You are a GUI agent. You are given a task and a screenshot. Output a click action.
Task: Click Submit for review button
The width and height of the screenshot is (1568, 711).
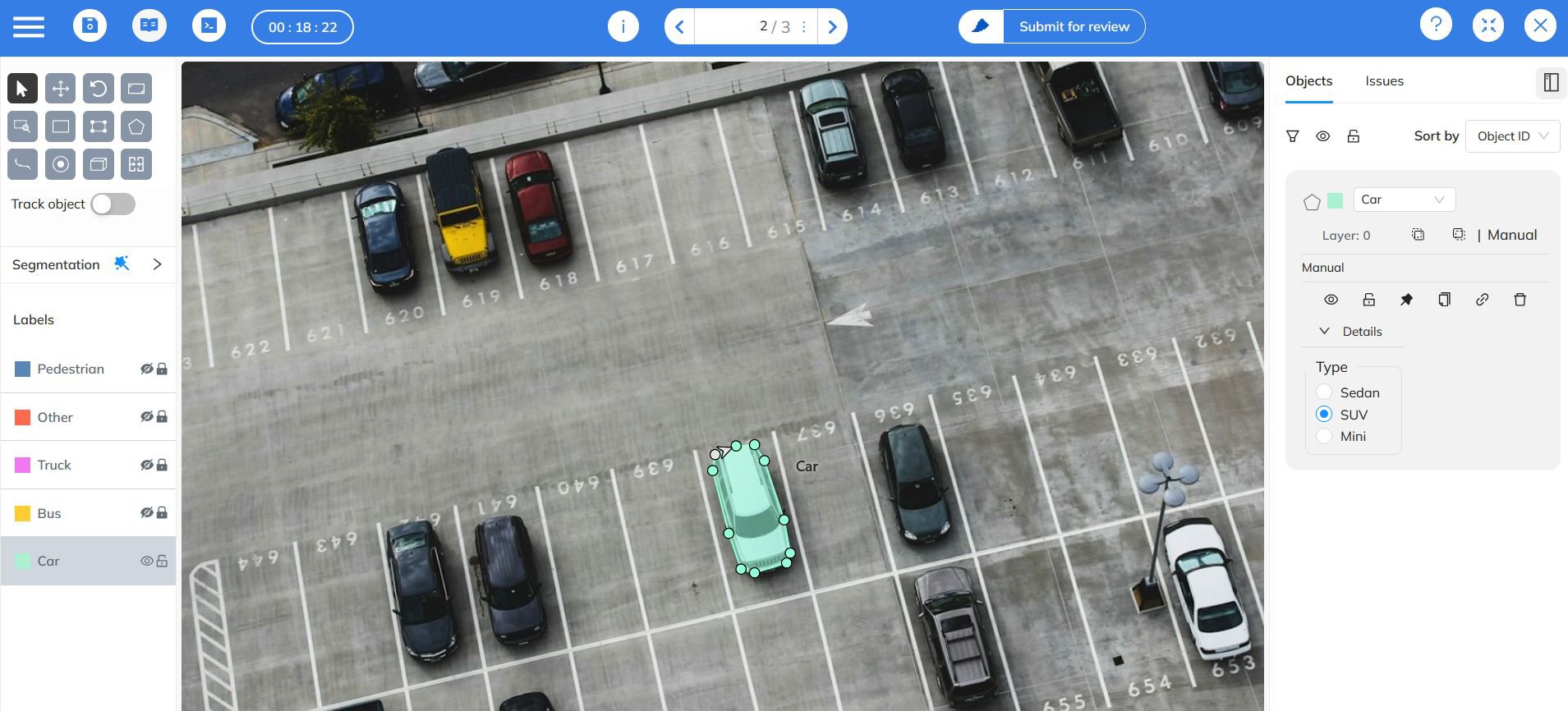coord(1074,26)
